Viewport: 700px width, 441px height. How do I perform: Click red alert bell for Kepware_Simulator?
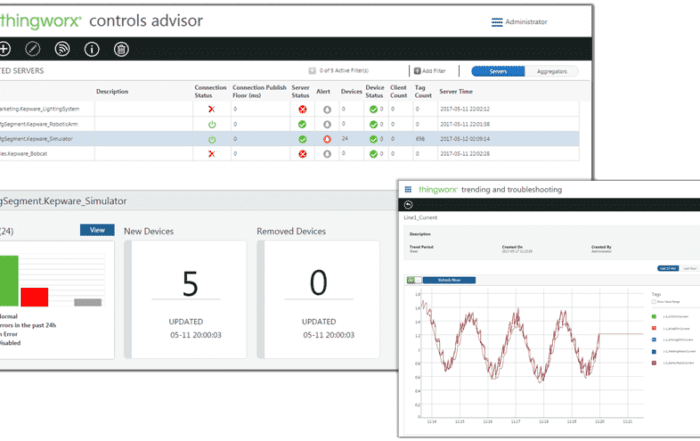[327, 139]
